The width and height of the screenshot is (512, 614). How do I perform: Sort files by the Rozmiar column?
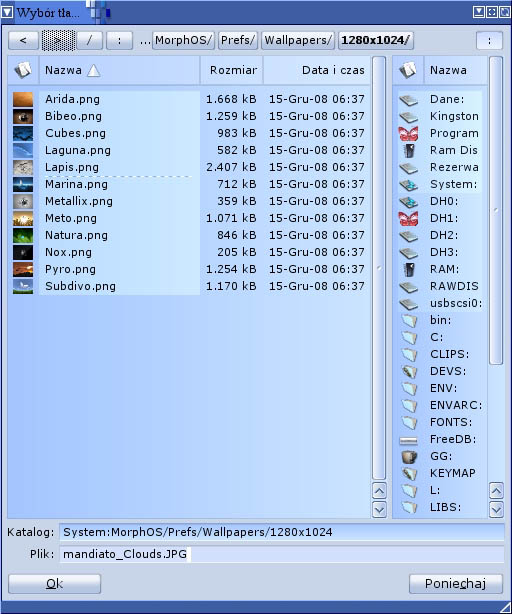tap(232, 70)
